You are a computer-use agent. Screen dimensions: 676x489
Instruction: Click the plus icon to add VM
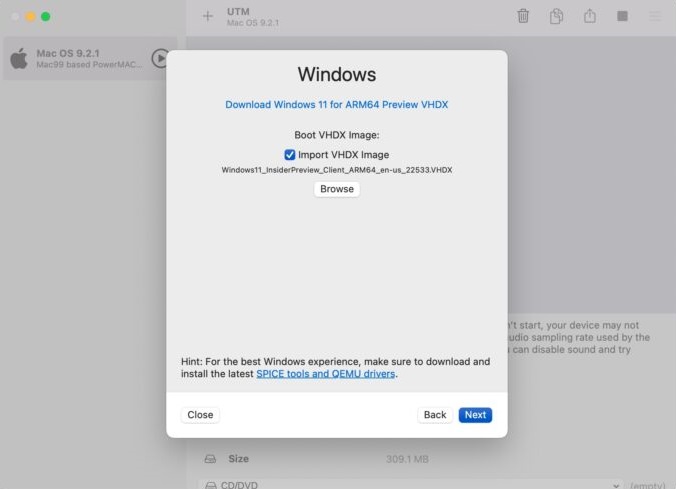click(208, 16)
